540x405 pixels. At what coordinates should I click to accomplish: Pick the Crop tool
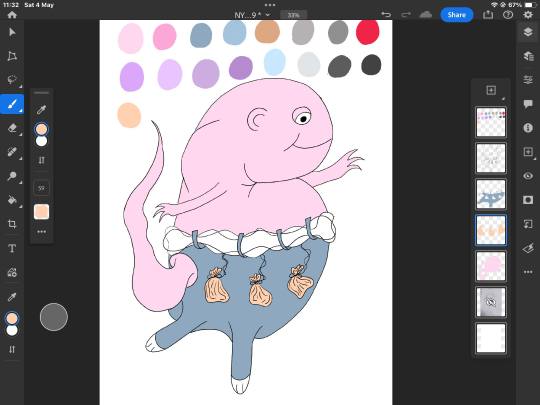click(12, 224)
